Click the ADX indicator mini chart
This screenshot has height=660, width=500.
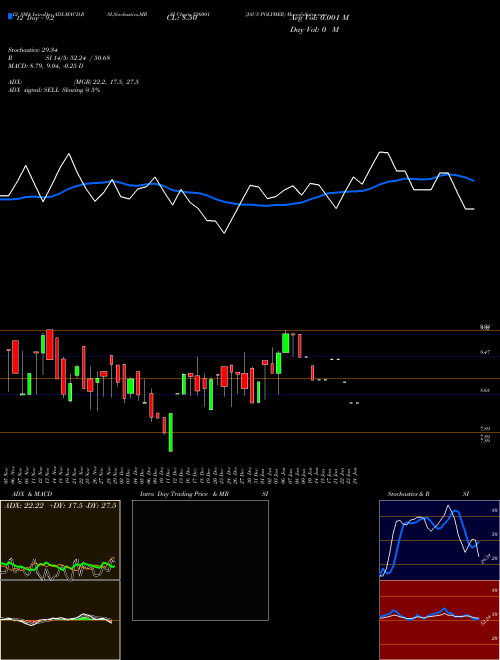coord(60,540)
